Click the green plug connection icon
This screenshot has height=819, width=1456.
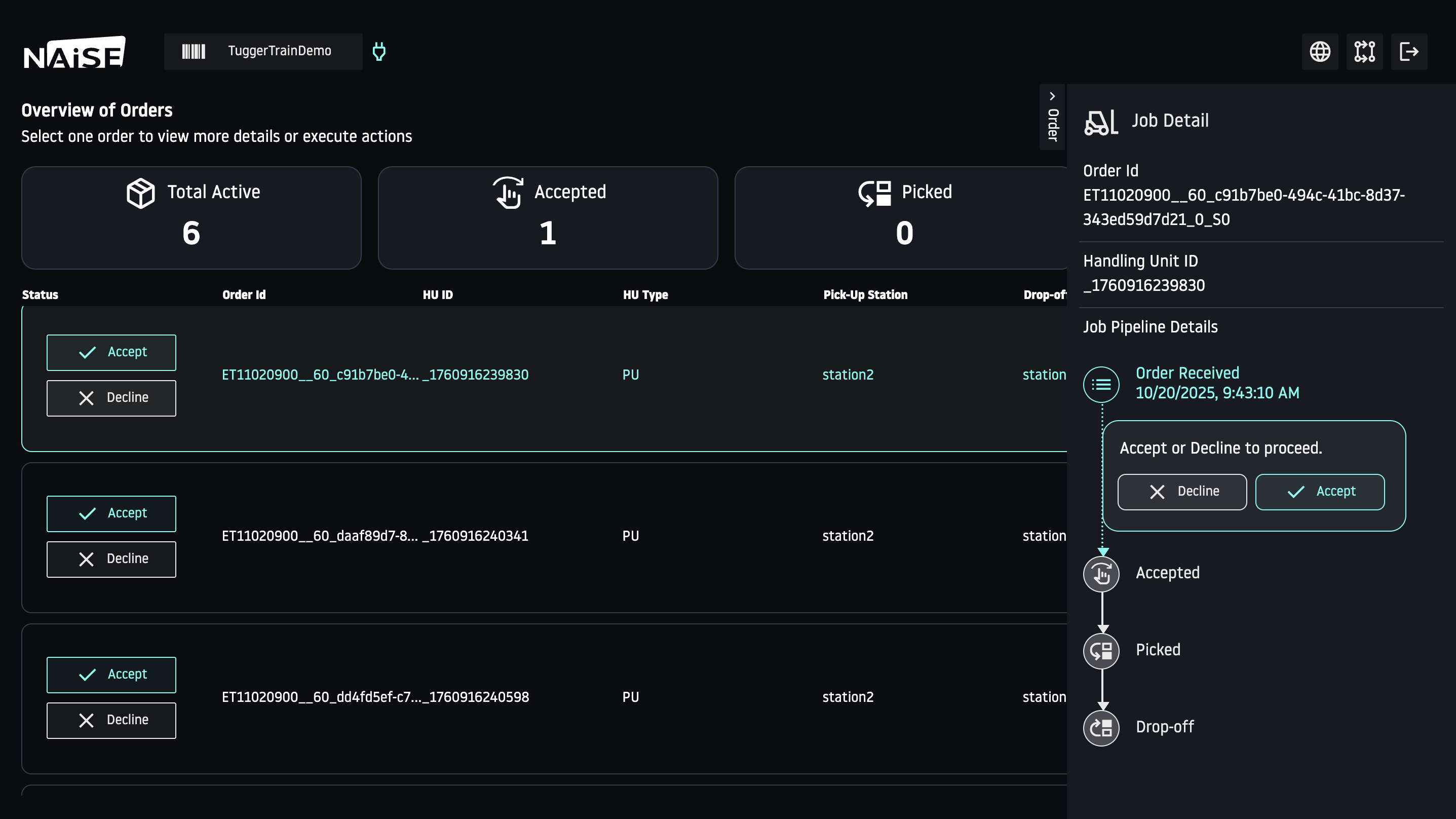pos(379,52)
